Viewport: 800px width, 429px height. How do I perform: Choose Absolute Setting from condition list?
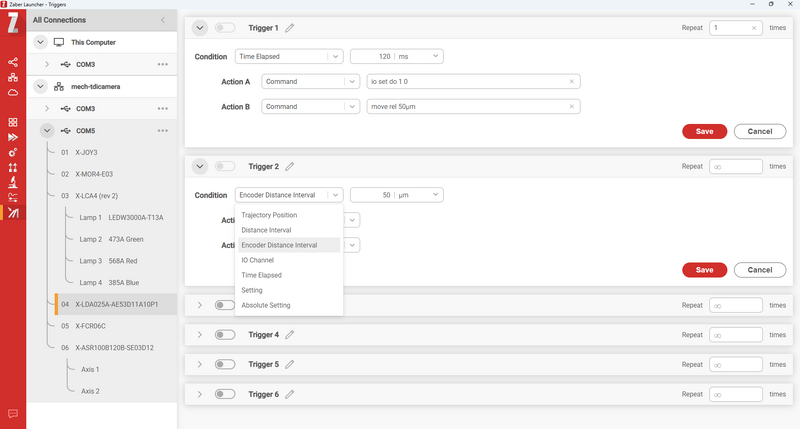[x=289, y=305]
